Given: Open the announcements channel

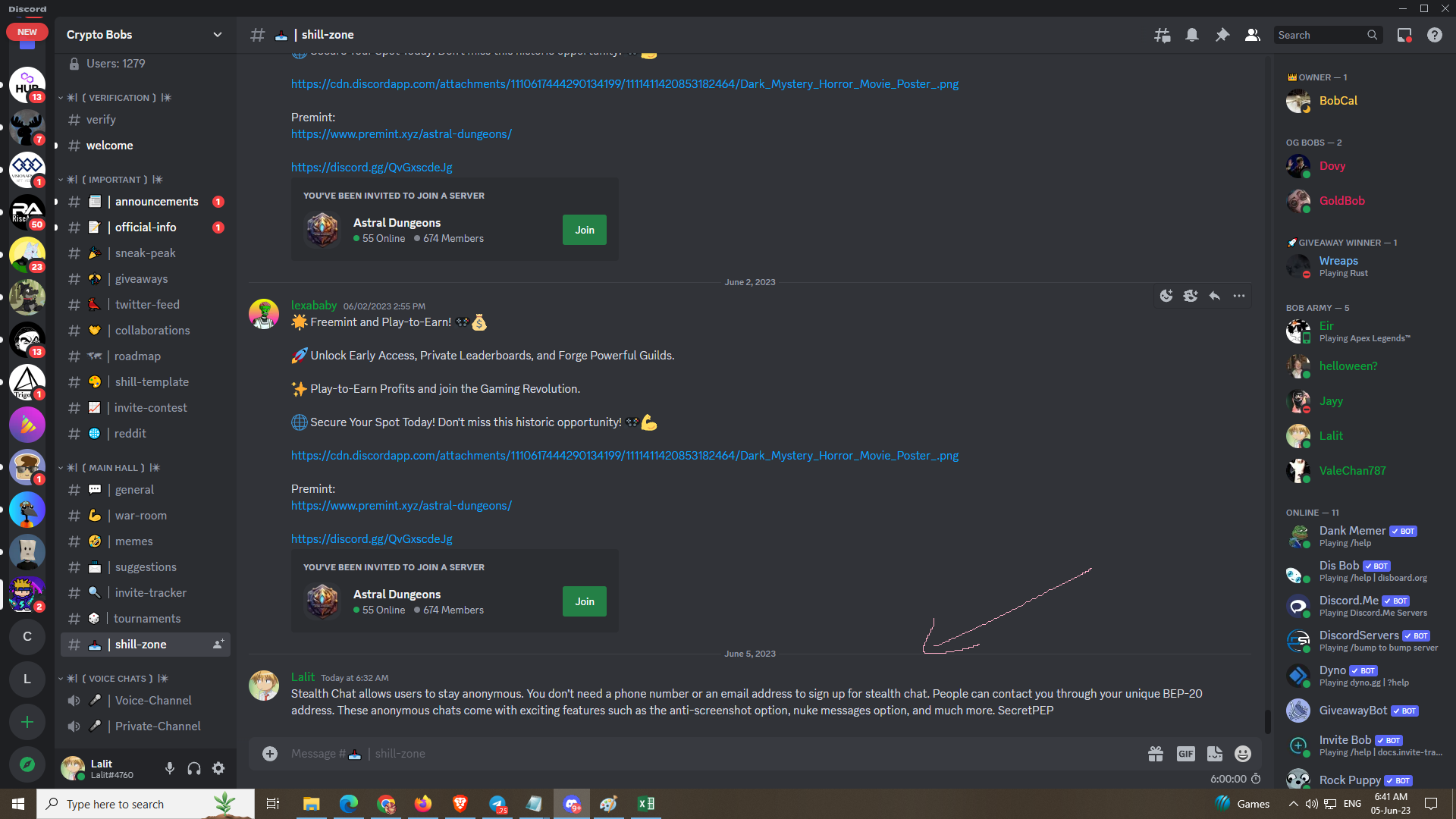Looking at the screenshot, I should (146, 202).
